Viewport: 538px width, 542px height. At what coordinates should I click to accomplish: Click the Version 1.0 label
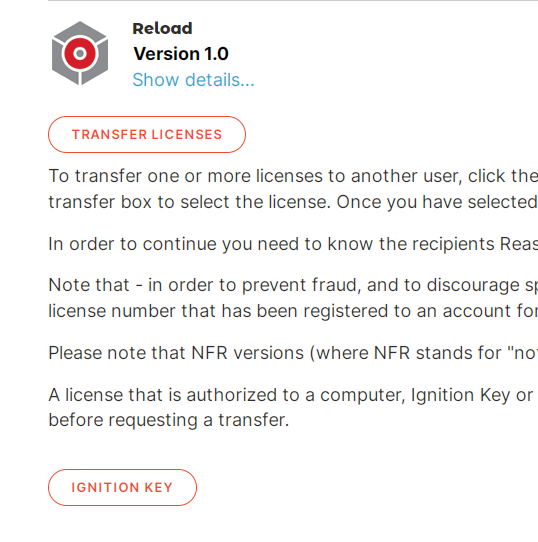(181, 54)
